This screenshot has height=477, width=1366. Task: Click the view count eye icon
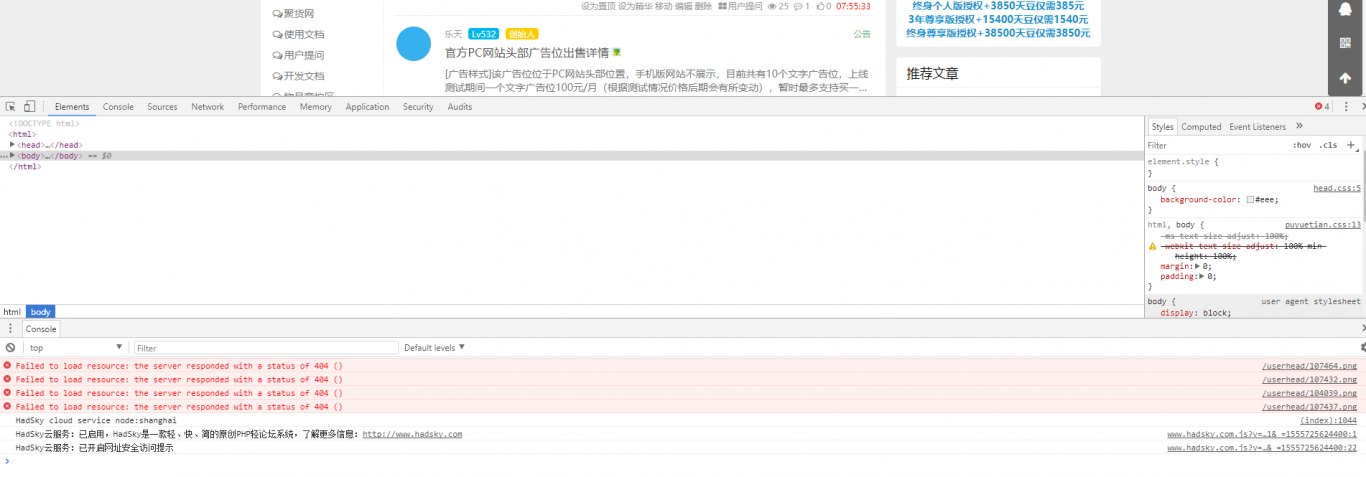772,6
